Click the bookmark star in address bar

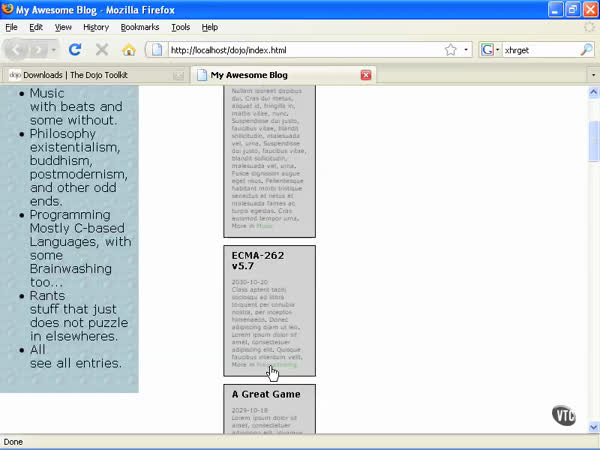click(450, 49)
